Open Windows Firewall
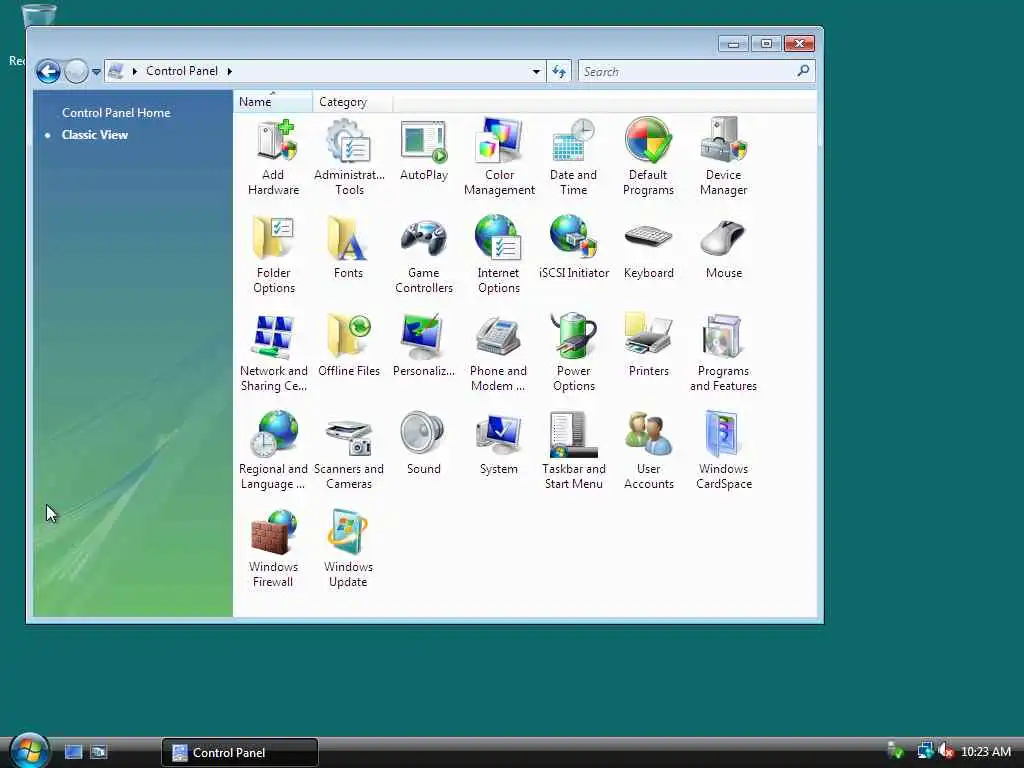 274,549
